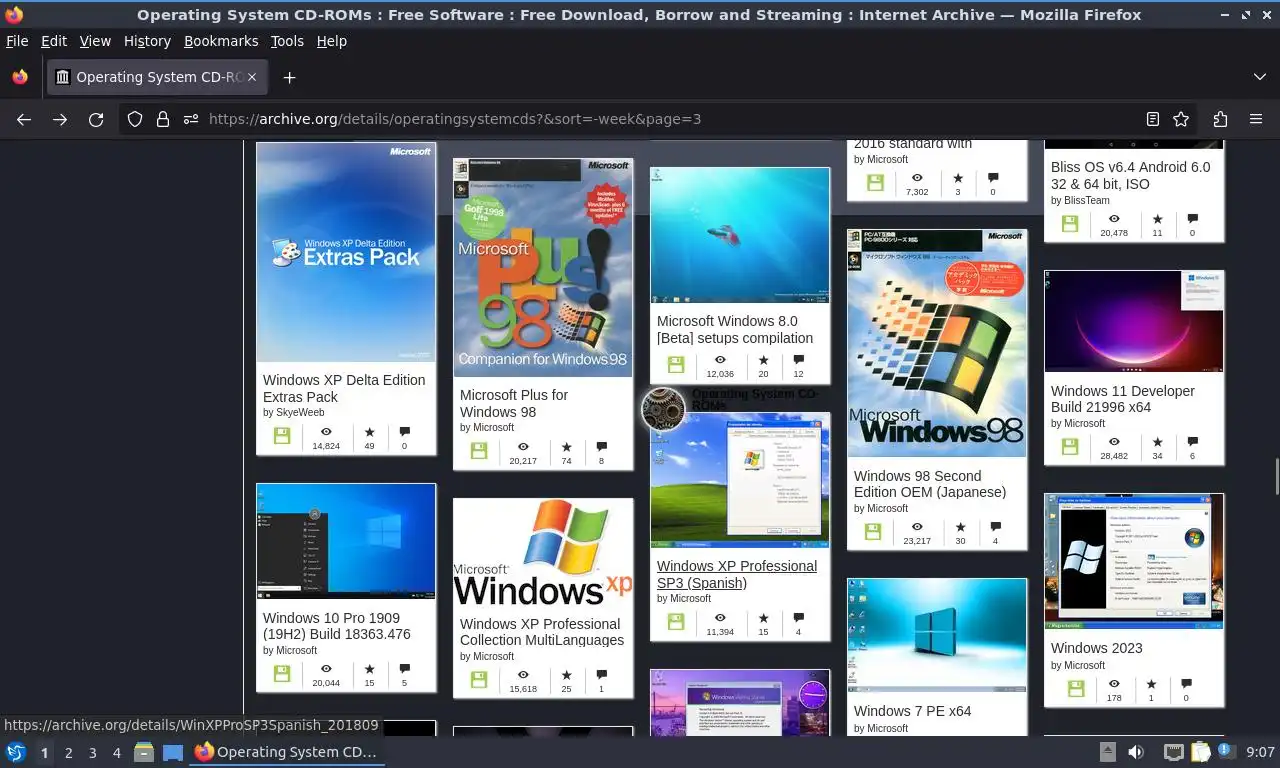Open the View menu
Image resolution: width=1280 pixels, height=768 pixels.
coord(95,41)
